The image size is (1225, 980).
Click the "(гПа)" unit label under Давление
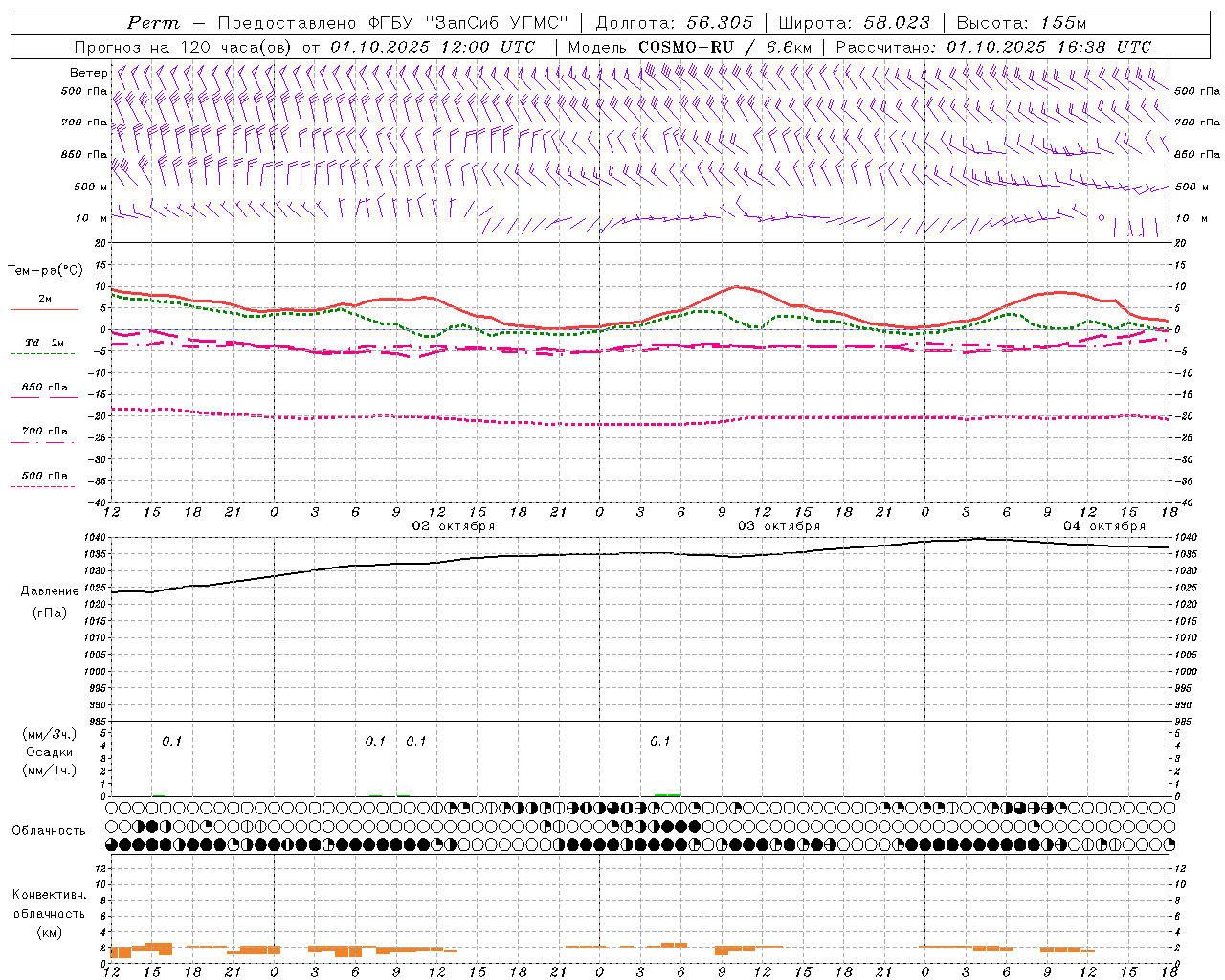click(50, 613)
